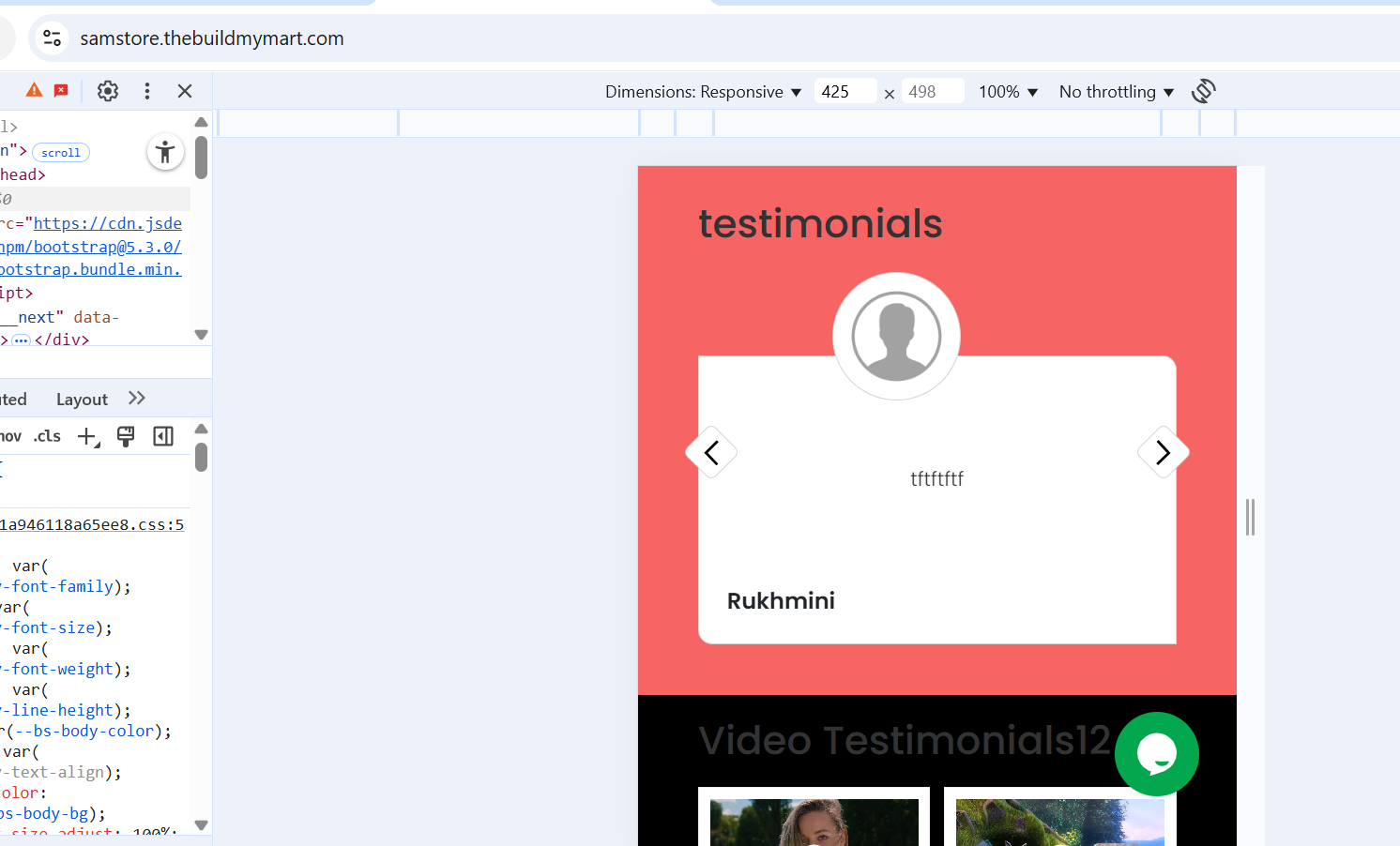
Task: Open site information icon in address bar
Action: 52,38
